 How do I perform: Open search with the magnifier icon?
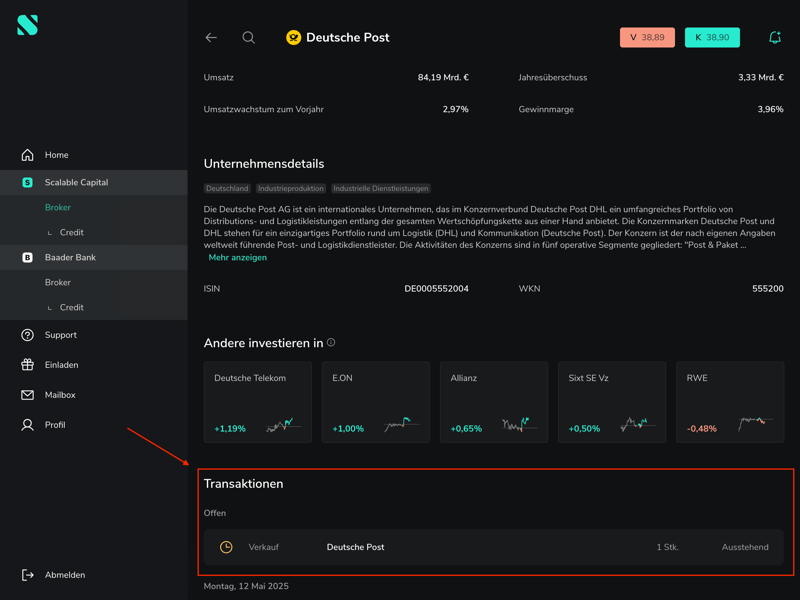click(248, 37)
